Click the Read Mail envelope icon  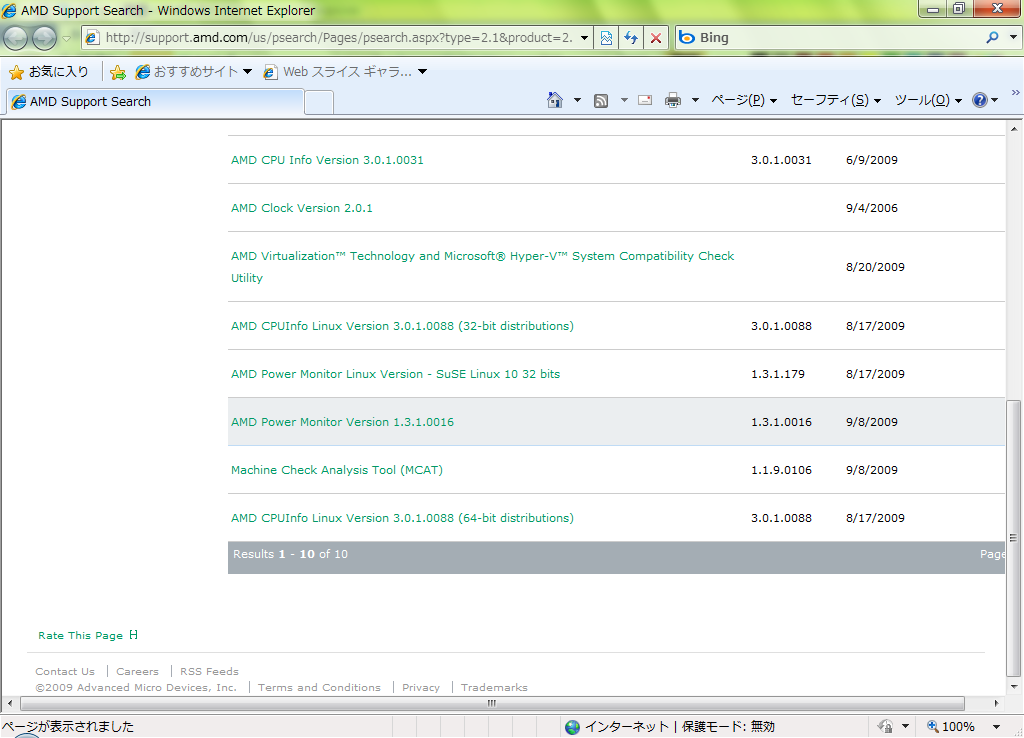(645, 100)
